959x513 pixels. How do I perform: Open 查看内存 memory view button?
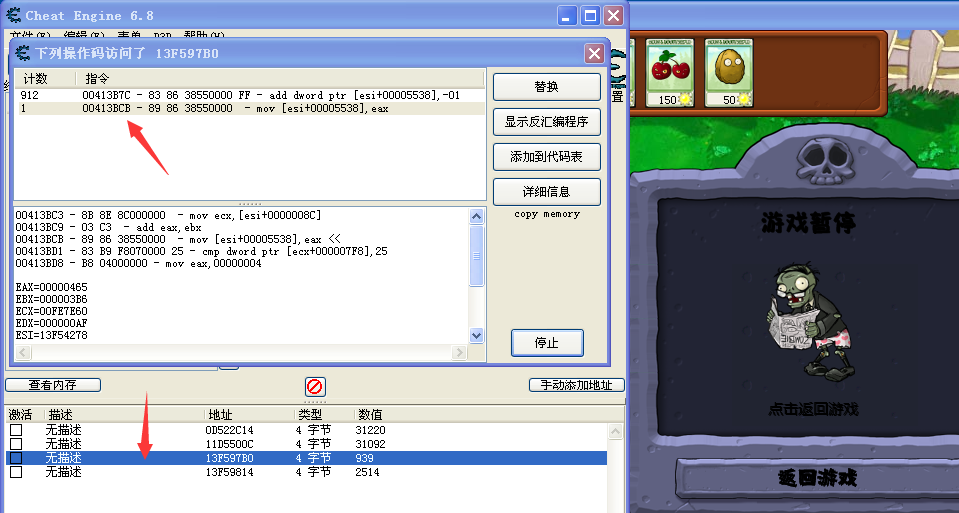pyautogui.click(x=53, y=385)
